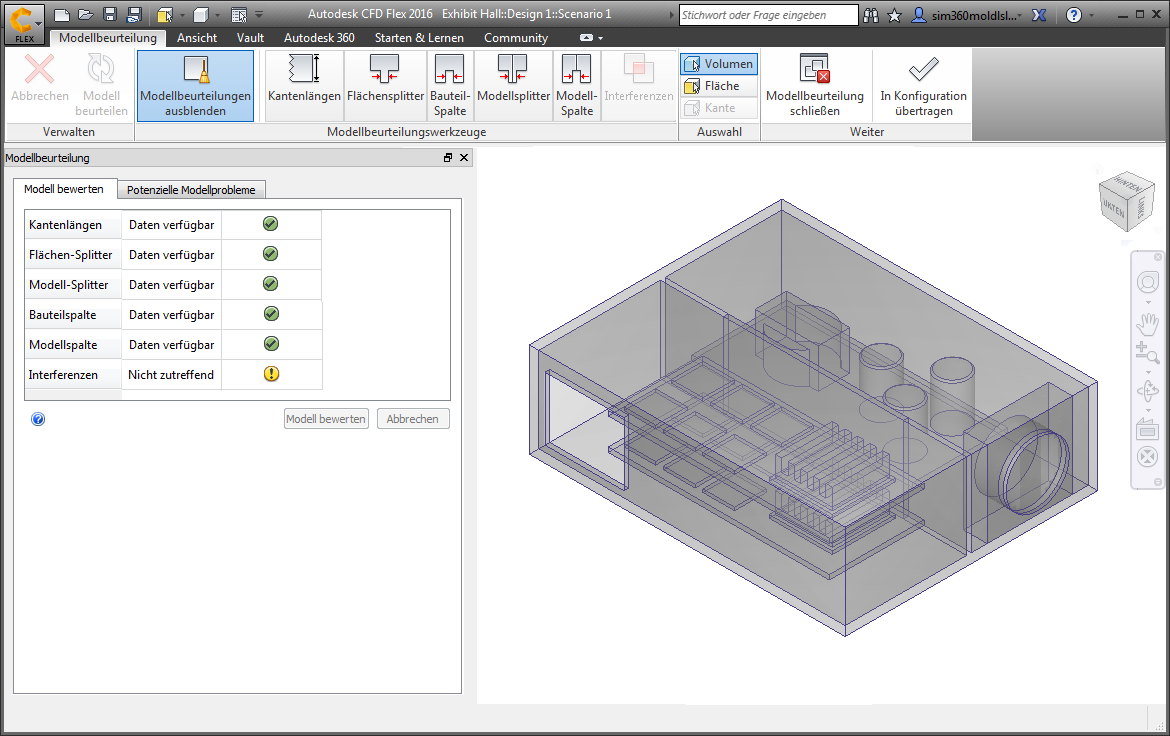The image size is (1170, 736).
Task: Click the green check for Kantenlängen
Action: coord(271,224)
